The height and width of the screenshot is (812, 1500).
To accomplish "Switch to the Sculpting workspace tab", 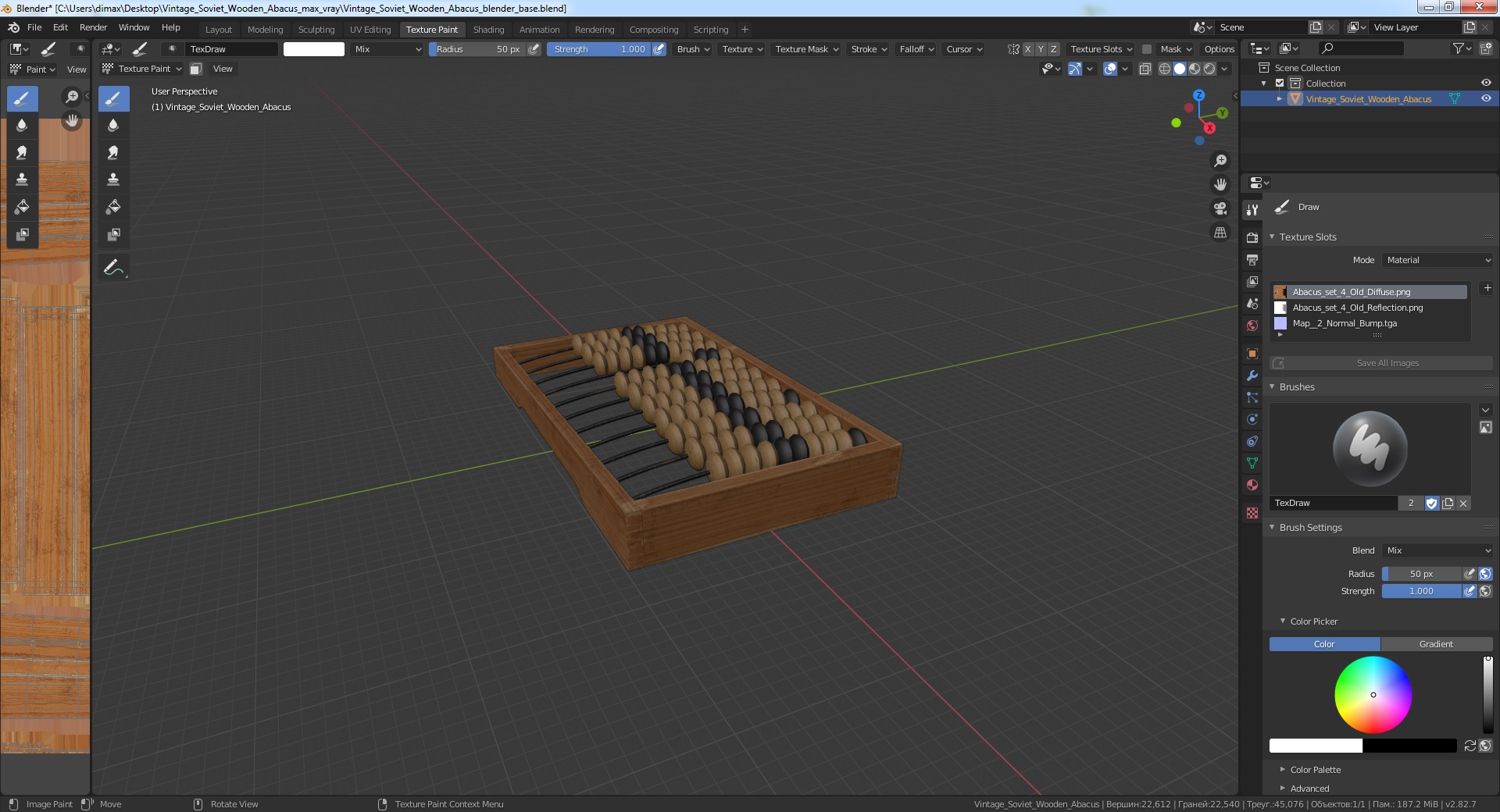I will (316, 30).
